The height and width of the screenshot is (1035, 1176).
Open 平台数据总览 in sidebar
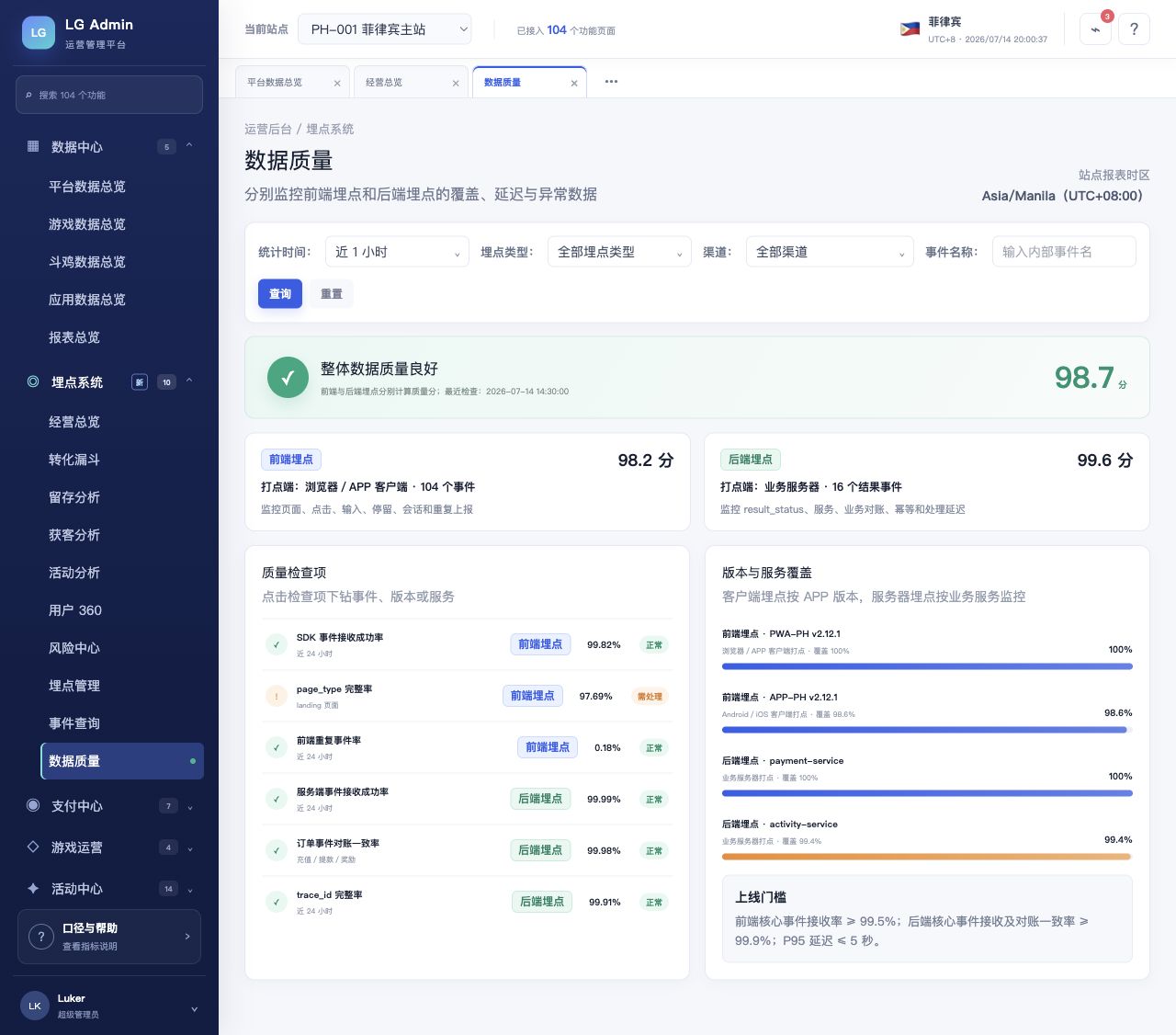click(x=122, y=187)
